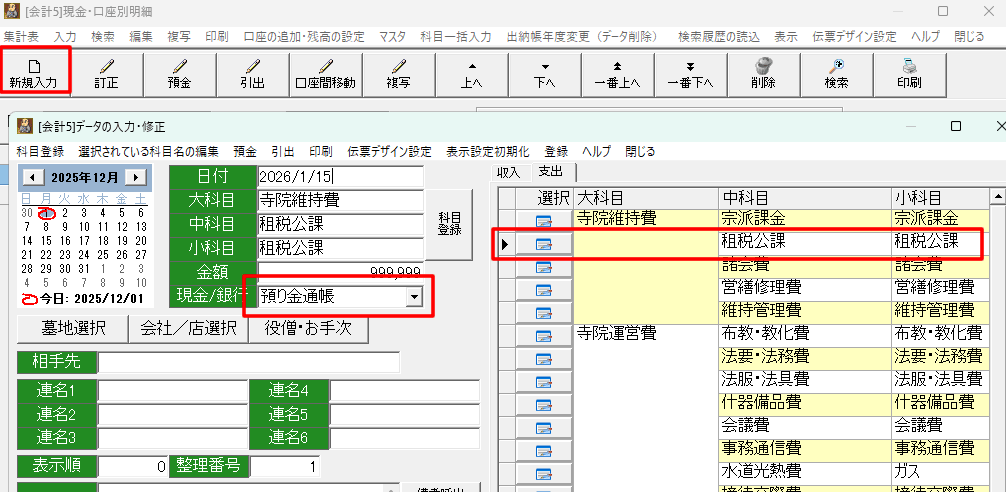Click select icon for 宗派課金 row
The height and width of the screenshot is (492, 1006).
coord(544,219)
